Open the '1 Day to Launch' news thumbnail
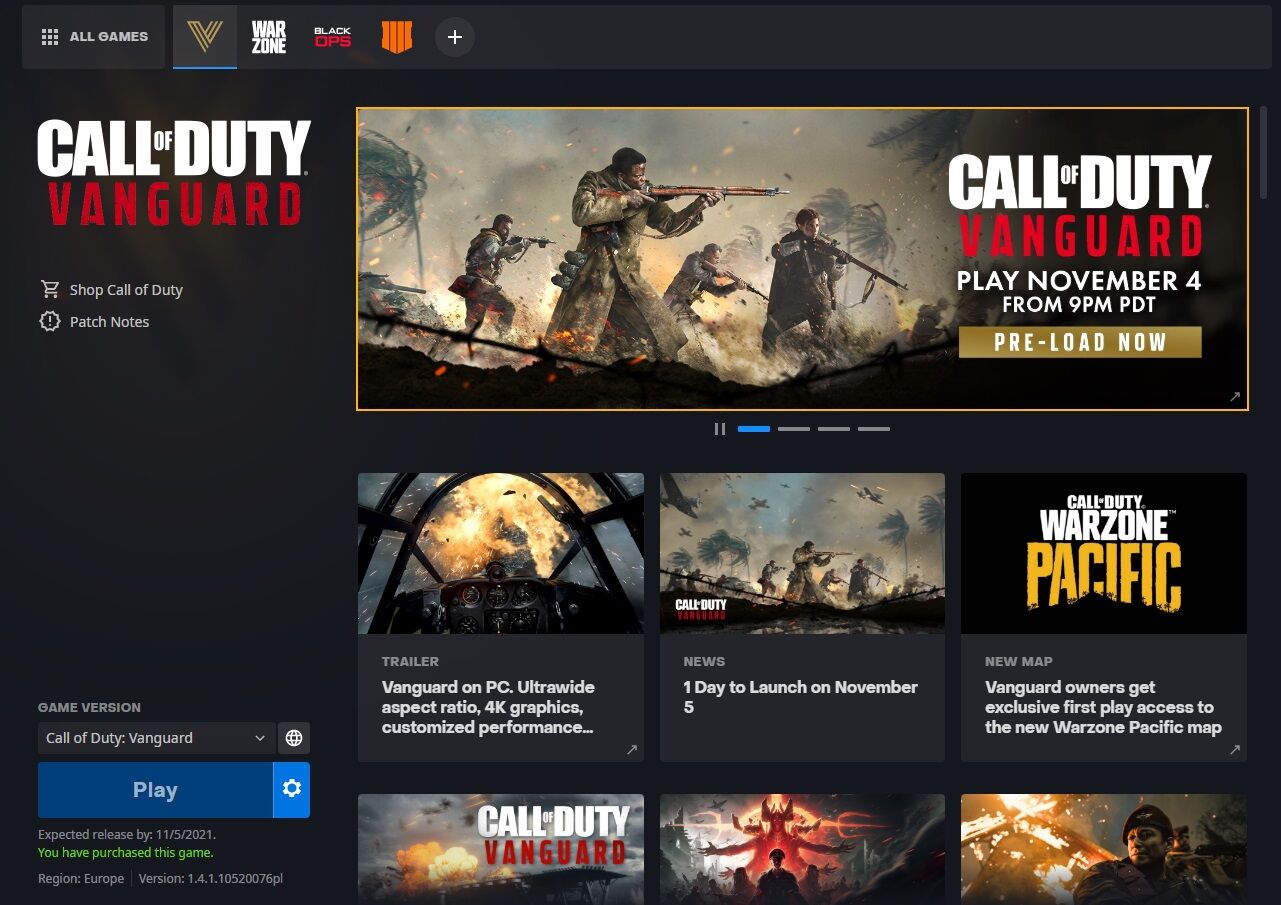This screenshot has height=905, width=1281. tap(802, 553)
